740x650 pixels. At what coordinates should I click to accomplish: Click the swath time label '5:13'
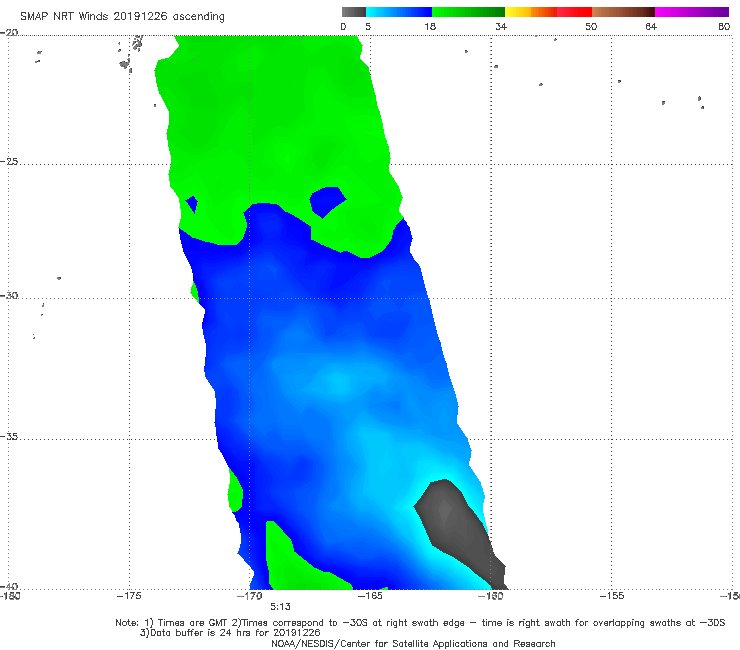pyautogui.click(x=280, y=607)
